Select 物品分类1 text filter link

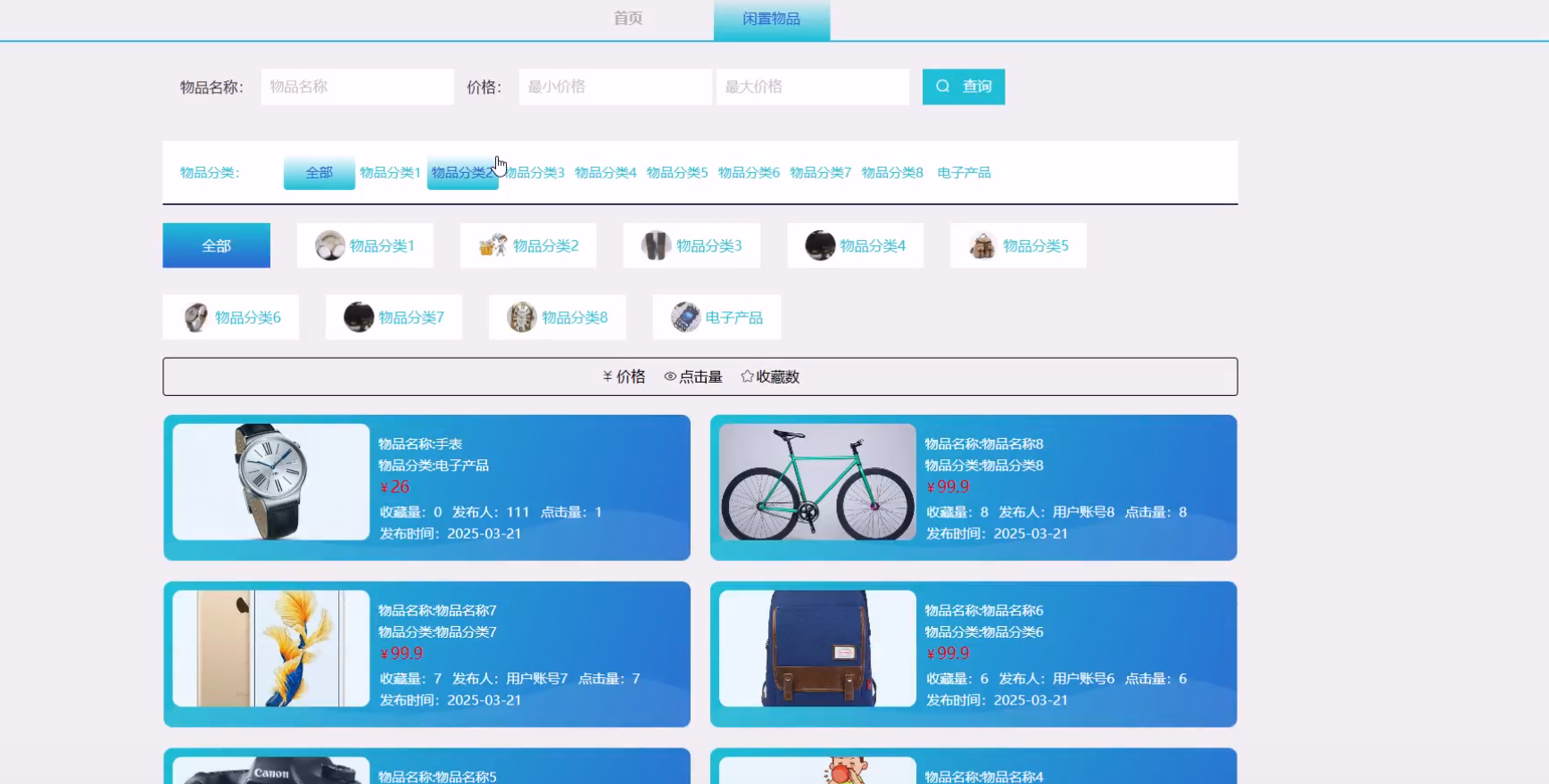[390, 173]
